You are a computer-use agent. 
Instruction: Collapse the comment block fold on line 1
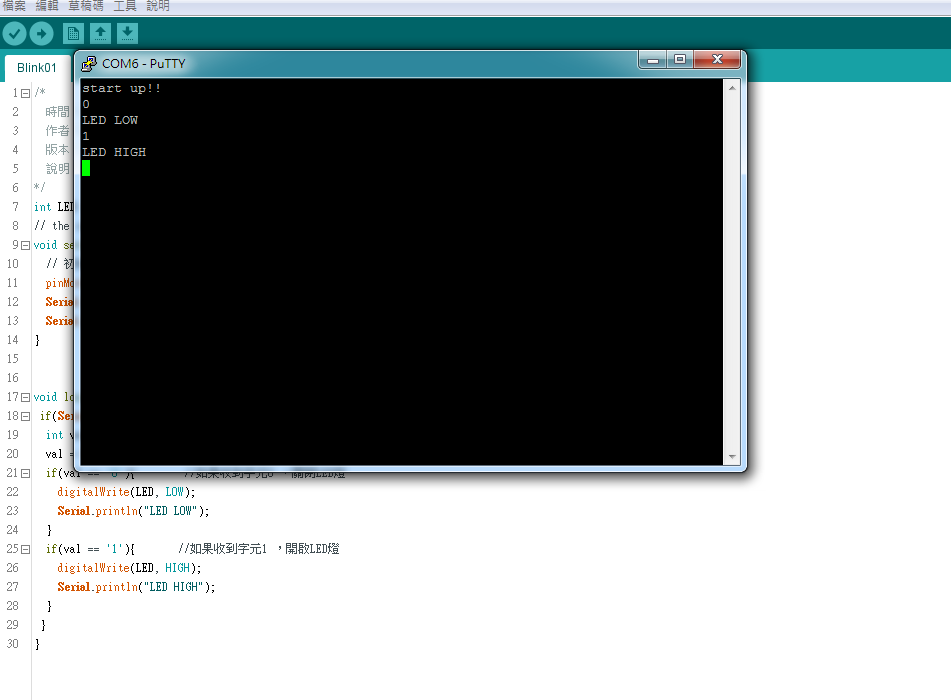click(23, 91)
